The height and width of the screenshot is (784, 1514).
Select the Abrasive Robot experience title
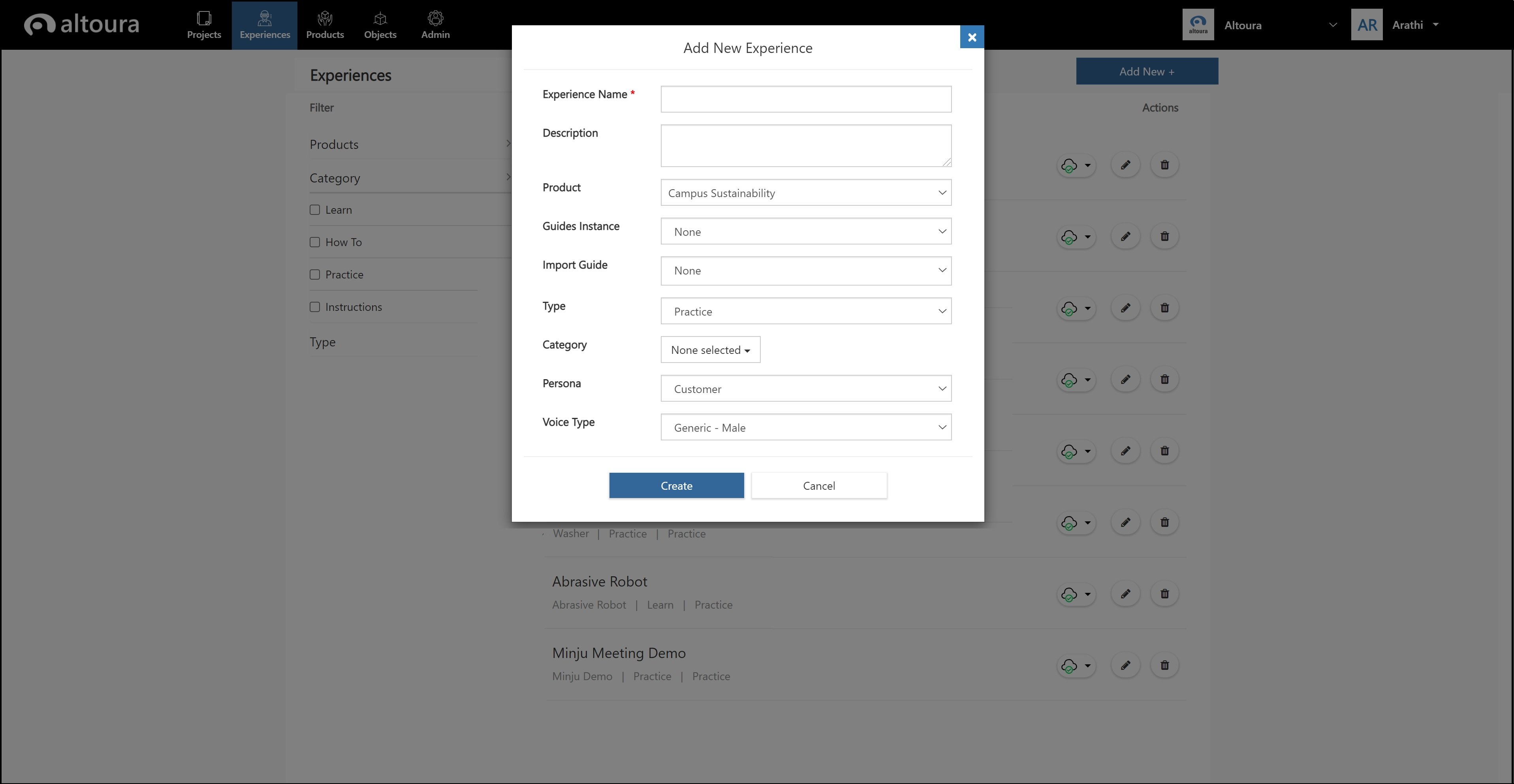(600, 581)
